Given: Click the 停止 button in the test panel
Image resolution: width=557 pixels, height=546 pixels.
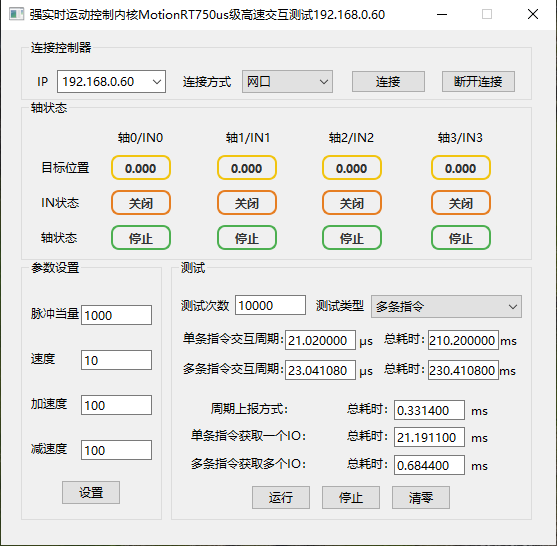Looking at the screenshot, I should tap(351, 497).
